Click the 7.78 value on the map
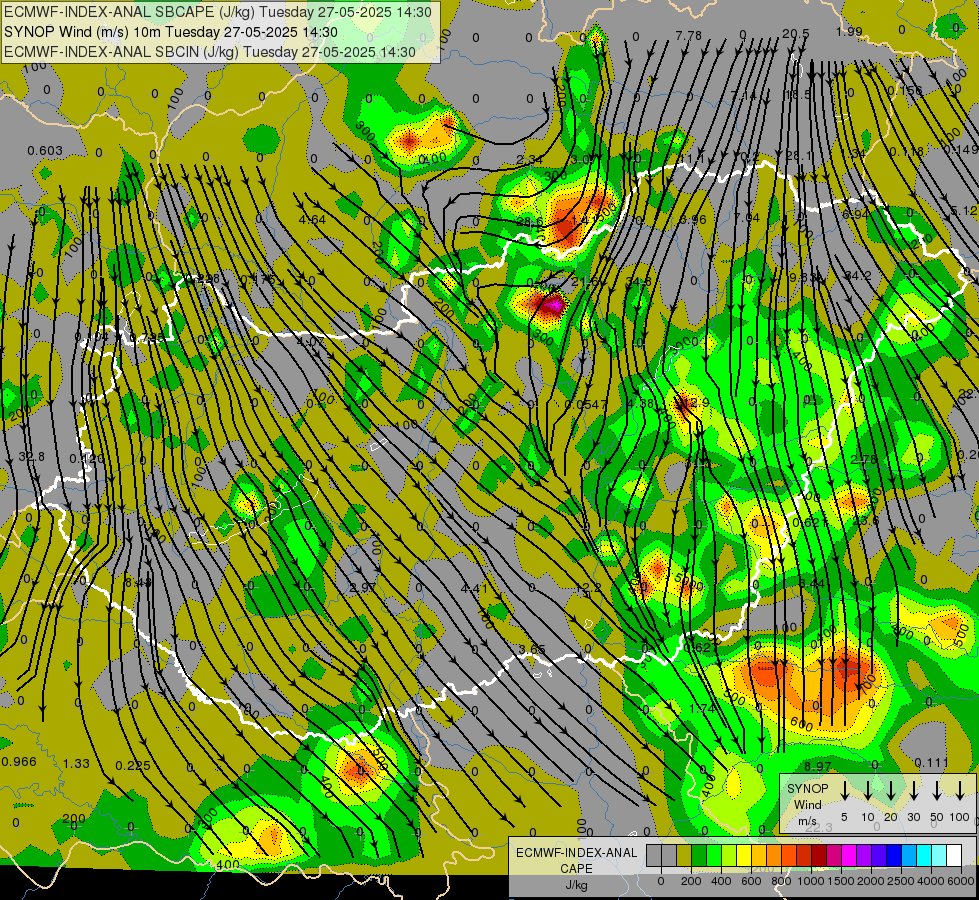 (689, 36)
